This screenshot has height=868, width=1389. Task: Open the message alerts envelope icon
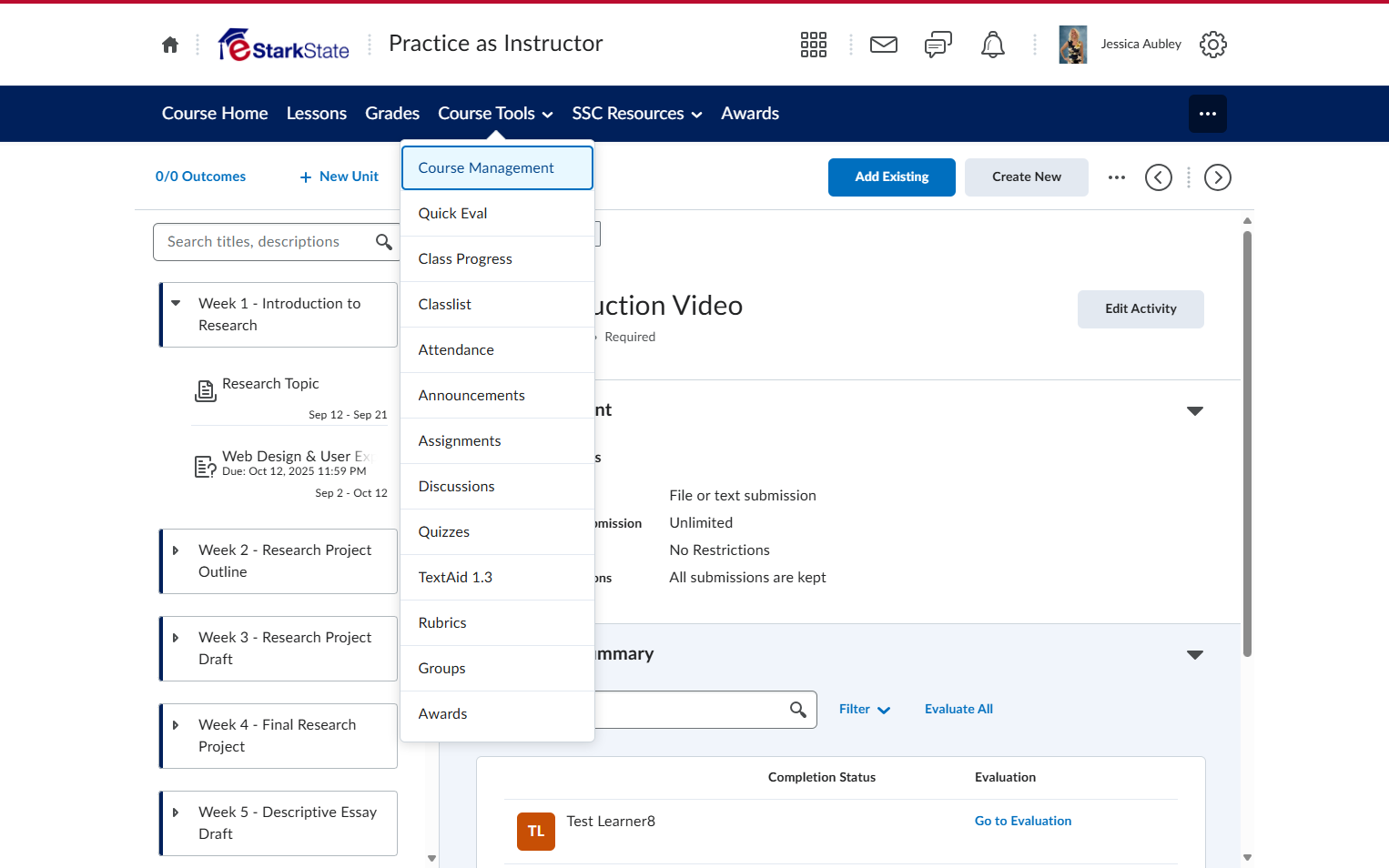point(884,45)
